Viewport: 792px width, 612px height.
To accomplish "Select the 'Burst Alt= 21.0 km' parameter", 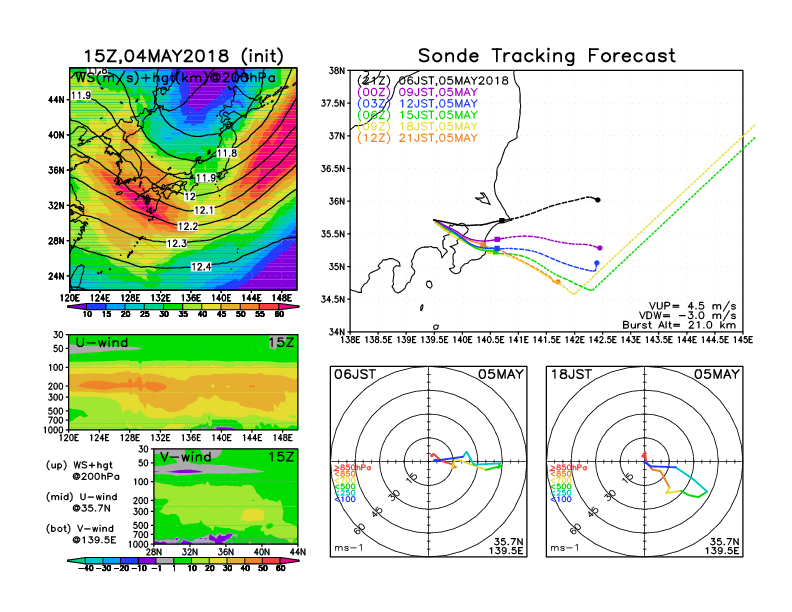I will [679, 325].
